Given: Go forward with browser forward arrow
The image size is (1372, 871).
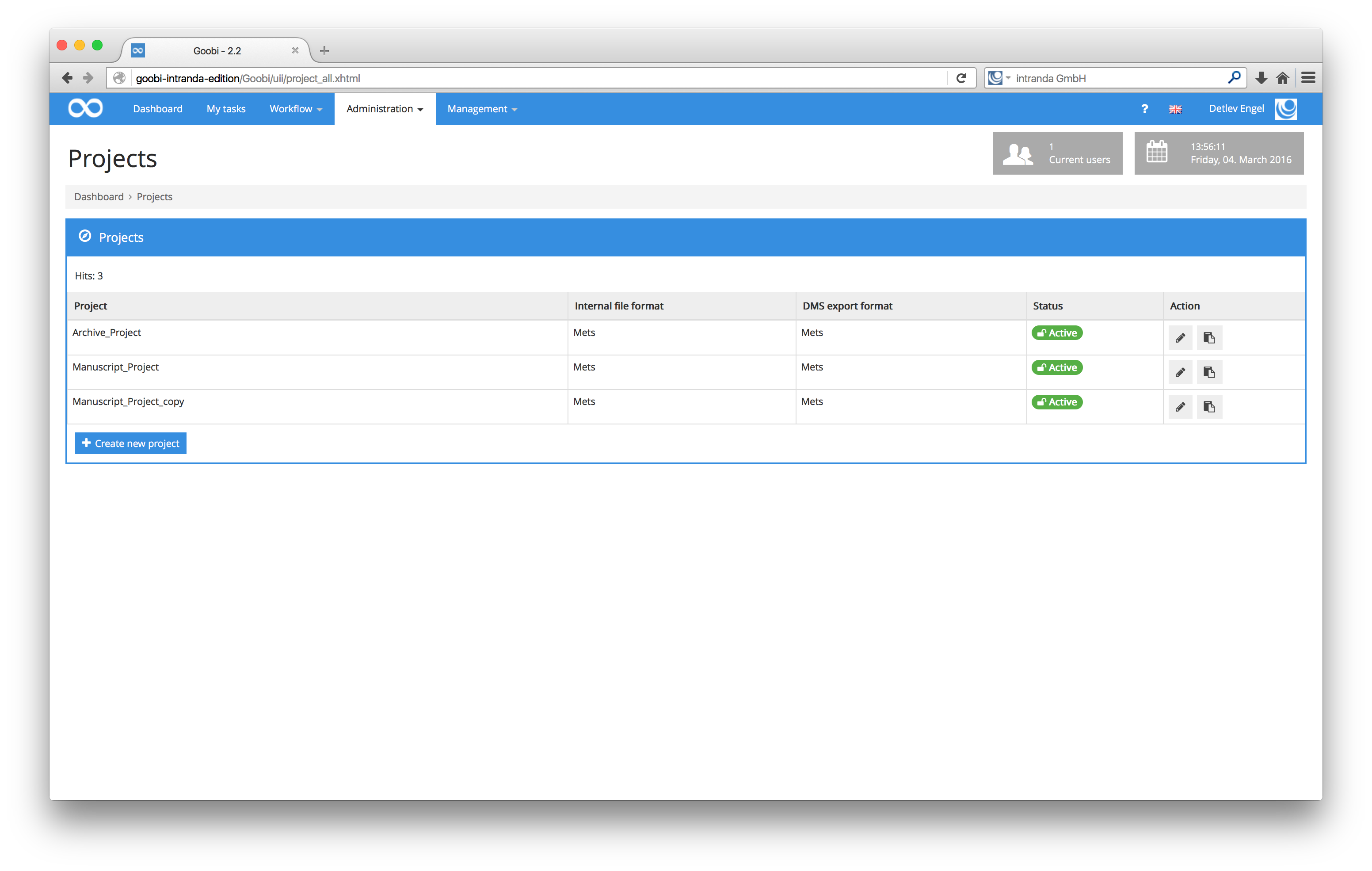Looking at the screenshot, I should (x=88, y=78).
